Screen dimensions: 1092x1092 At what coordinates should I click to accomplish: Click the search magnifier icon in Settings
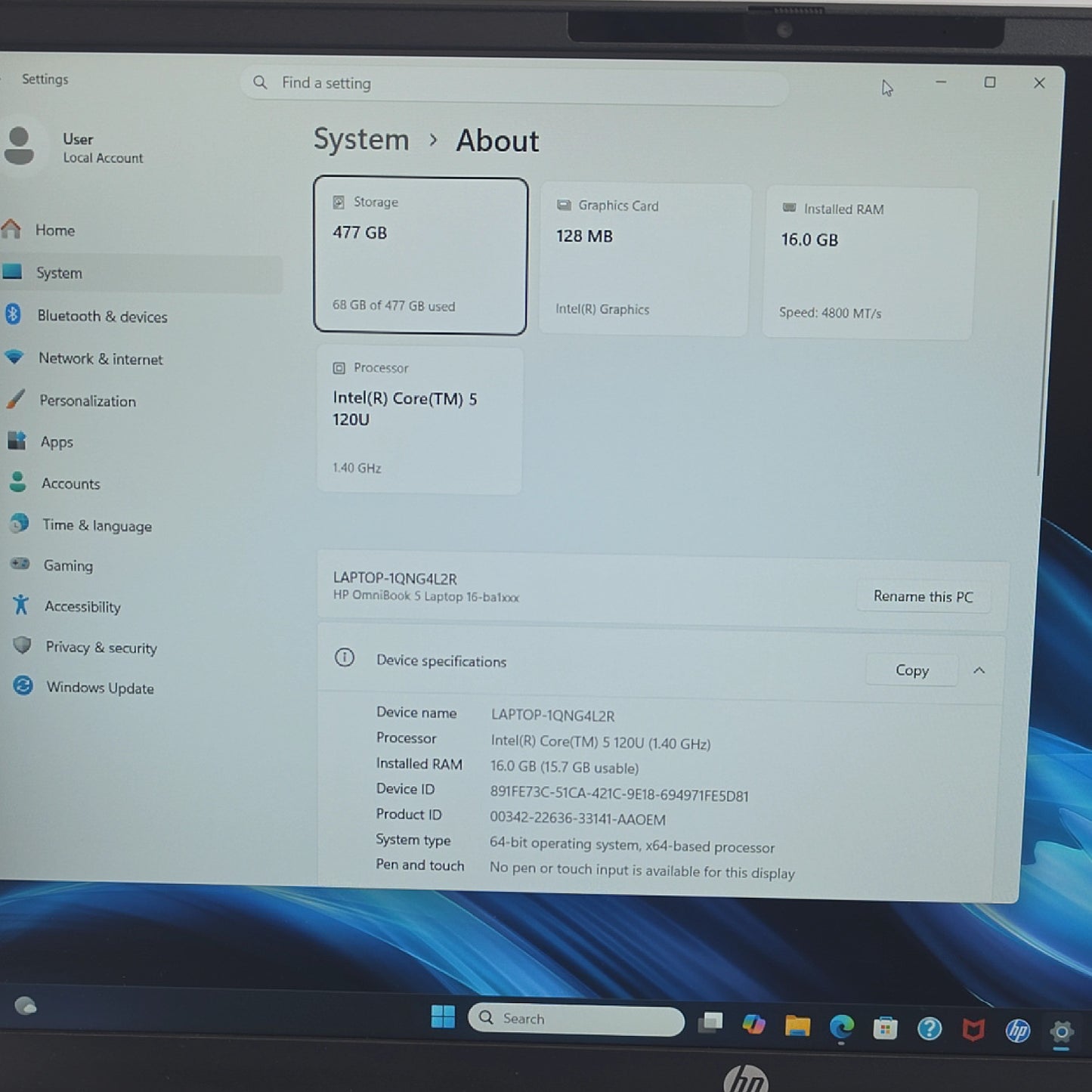pyautogui.click(x=260, y=82)
